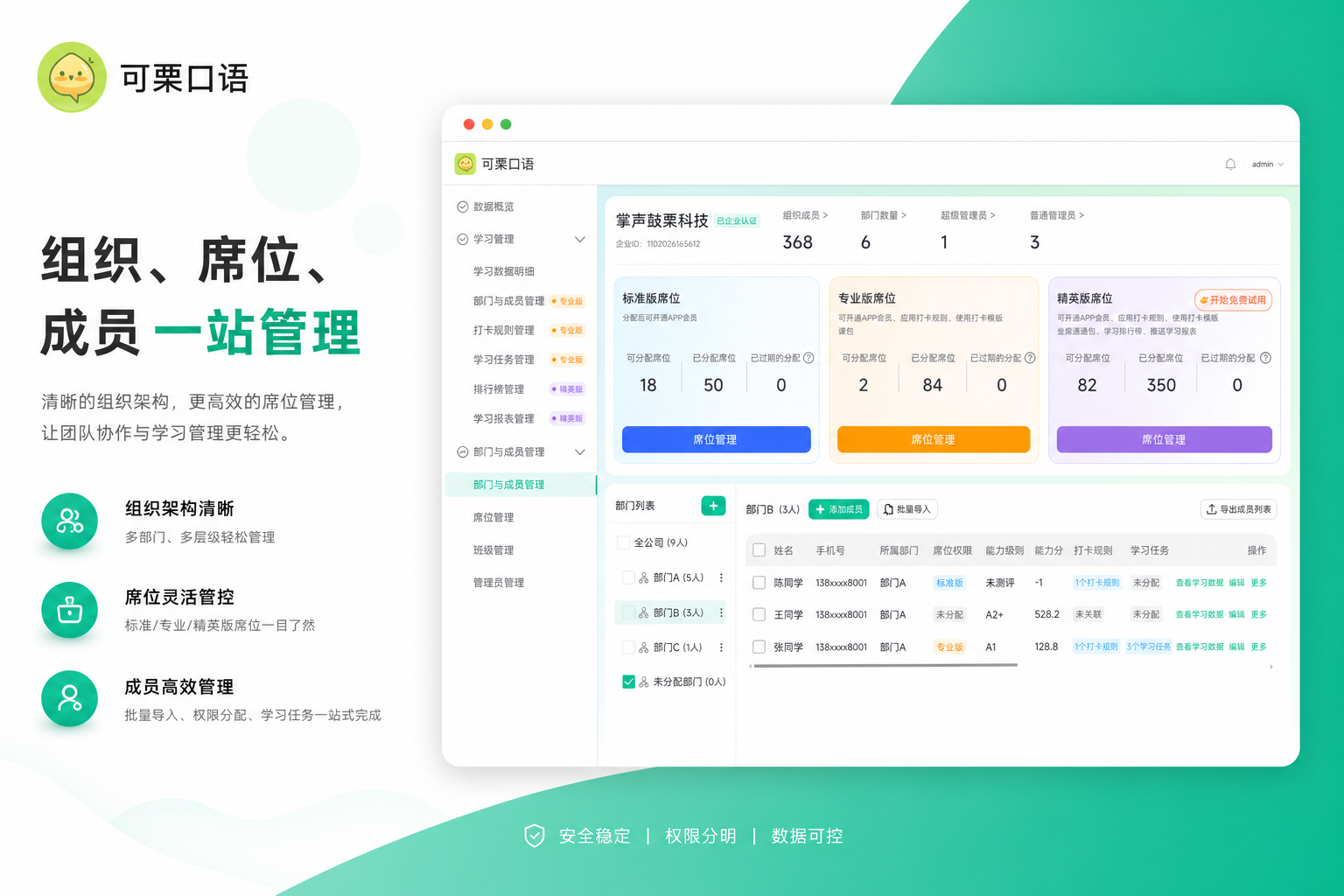Click 精英版 badge beside 排行榜管理

pos(568,388)
